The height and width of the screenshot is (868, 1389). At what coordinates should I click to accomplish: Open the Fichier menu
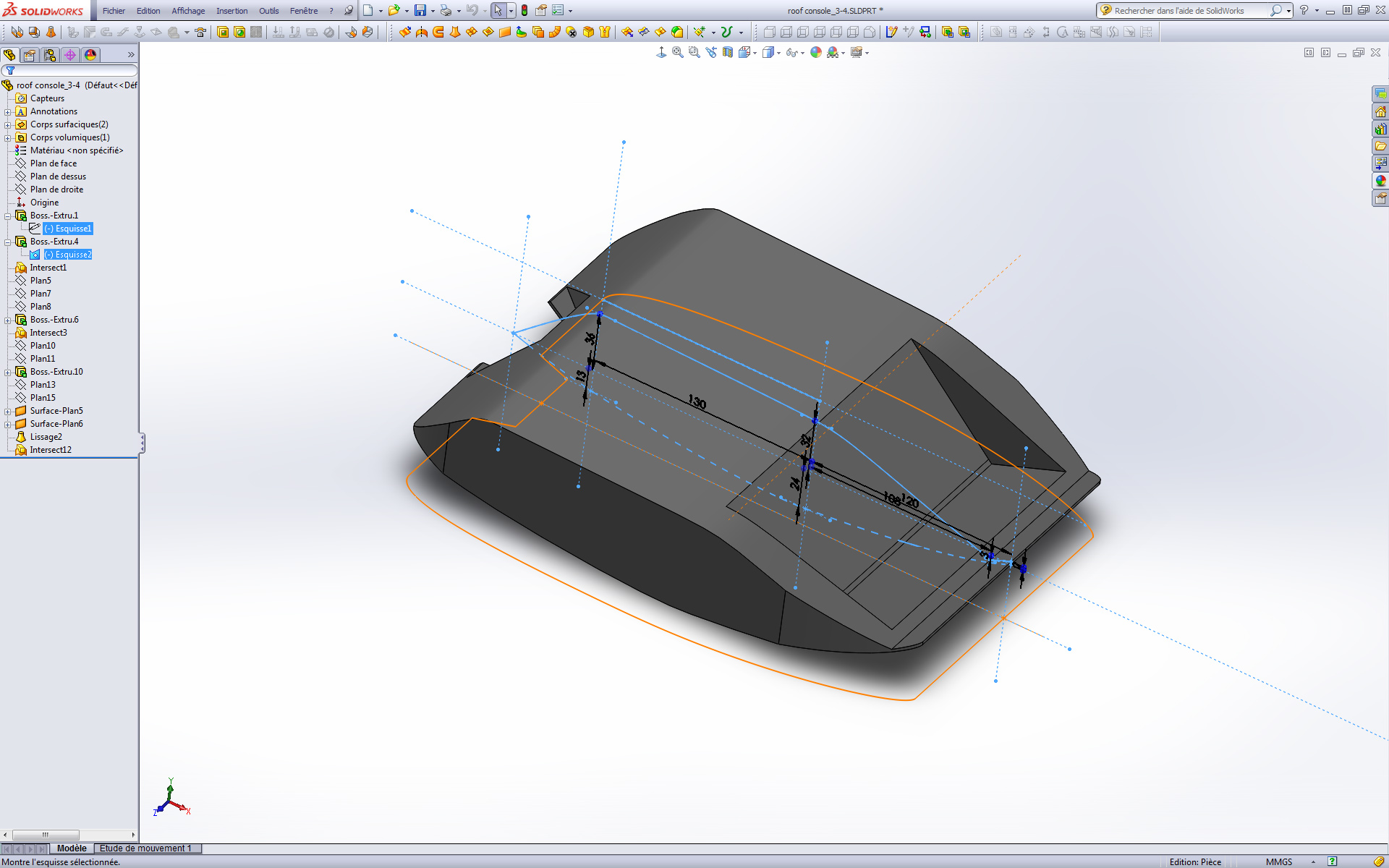click(x=114, y=11)
